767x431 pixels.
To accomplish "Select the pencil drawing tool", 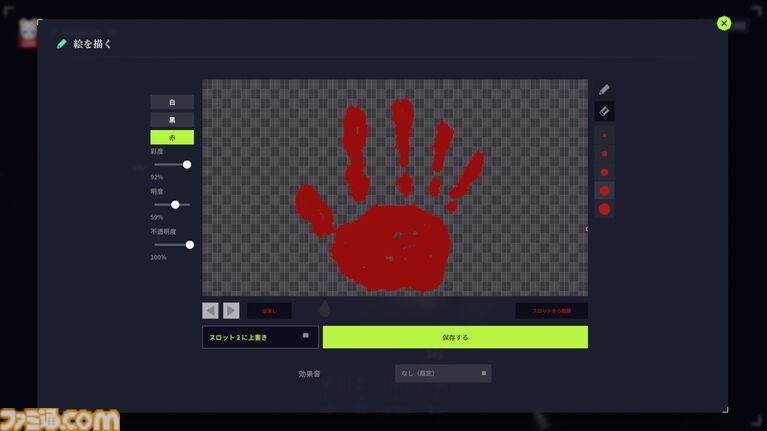I will (x=604, y=90).
